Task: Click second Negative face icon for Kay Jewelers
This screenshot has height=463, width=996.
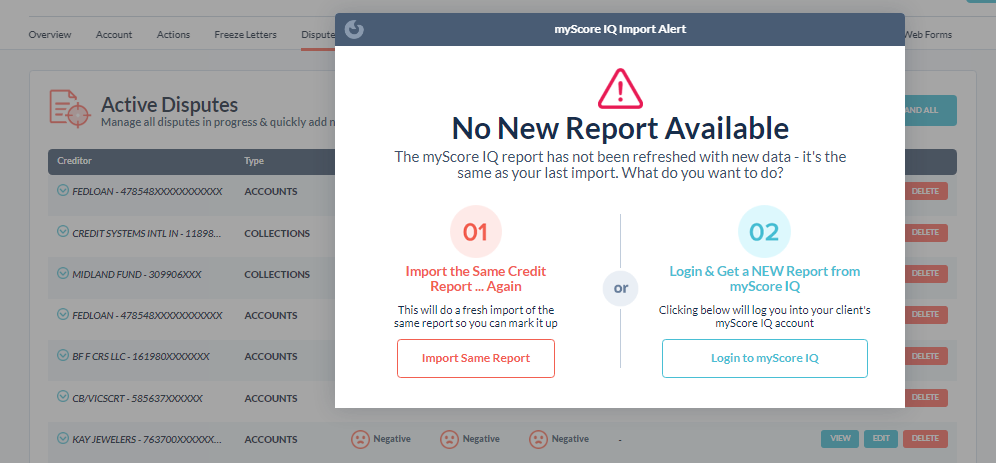Action: 449,439
